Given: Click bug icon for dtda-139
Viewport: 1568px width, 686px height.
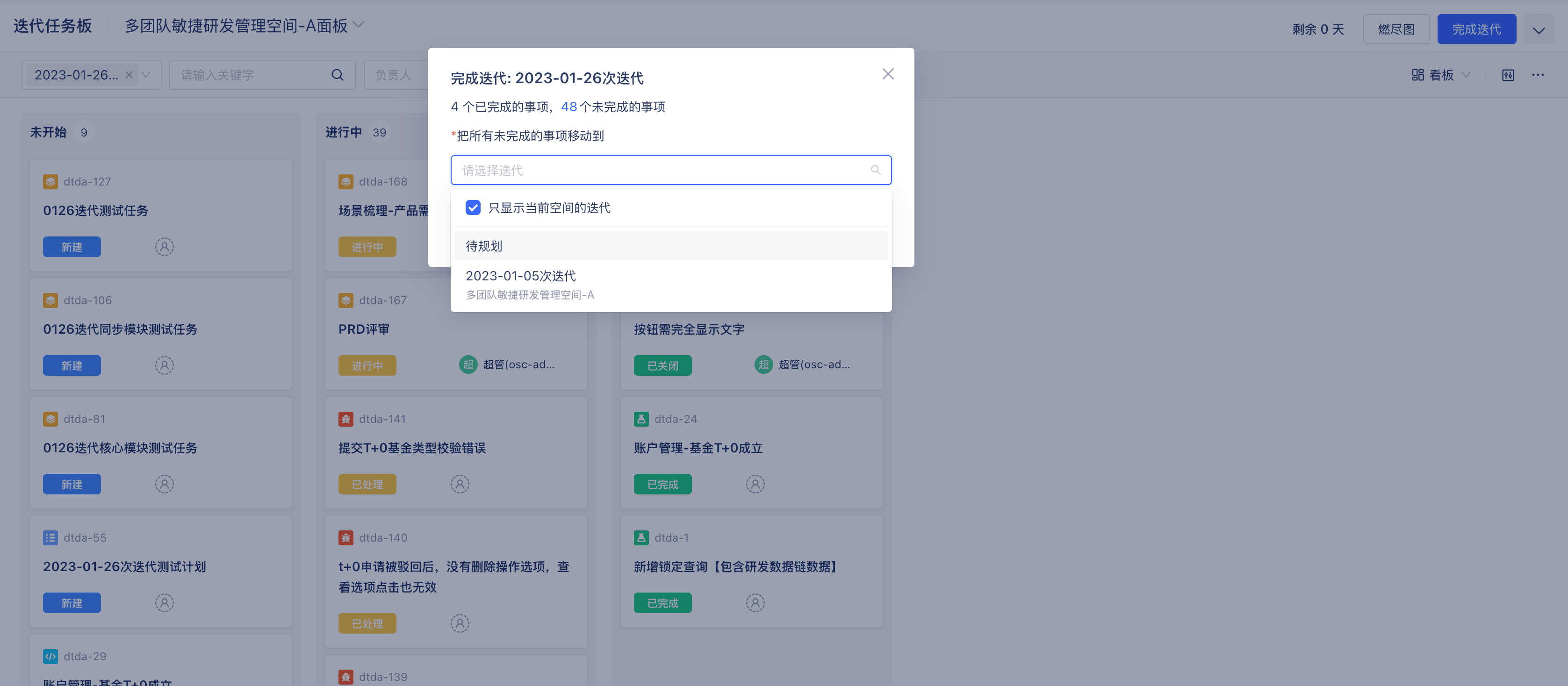Looking at the screenshot, I should coord(346,677).
